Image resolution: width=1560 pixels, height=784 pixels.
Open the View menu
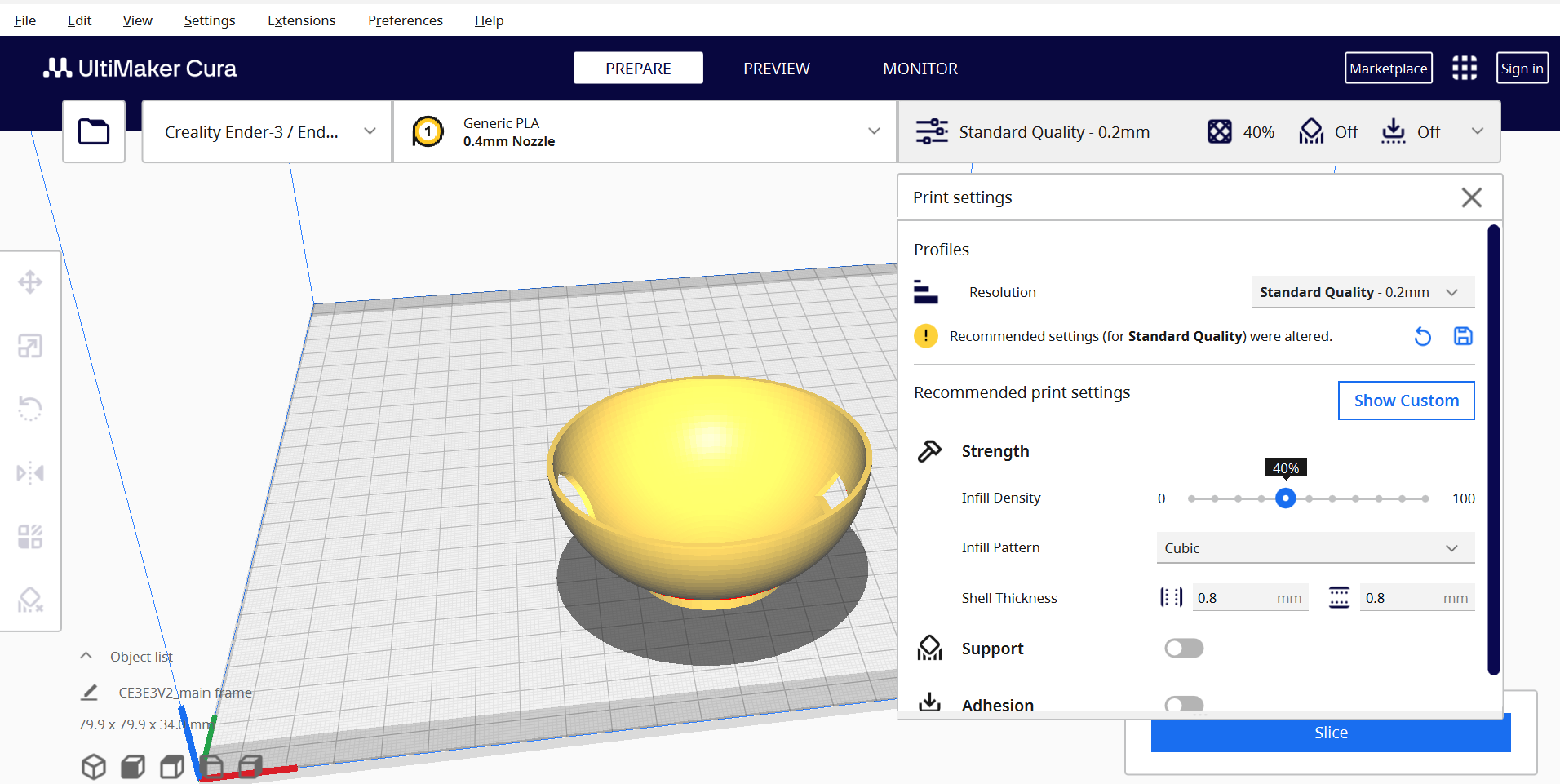pyautogui.click(x=137, y=20)
